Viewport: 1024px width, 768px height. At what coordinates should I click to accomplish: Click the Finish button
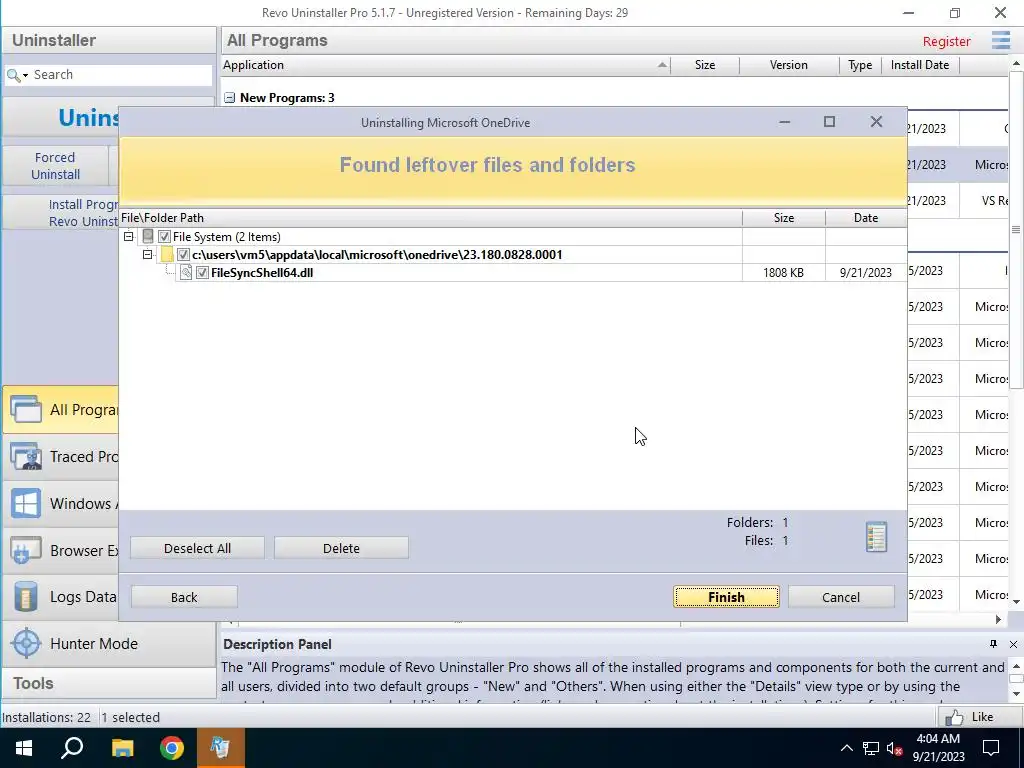tap(726, 597)
